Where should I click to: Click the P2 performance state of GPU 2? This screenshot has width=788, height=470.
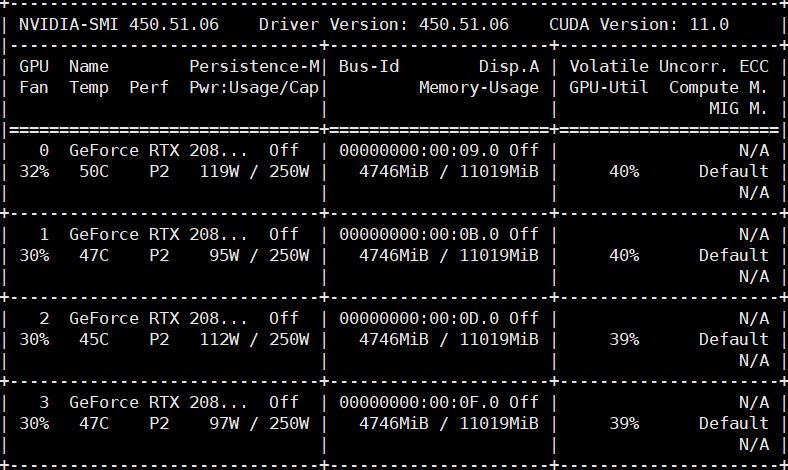coord(159,339)
